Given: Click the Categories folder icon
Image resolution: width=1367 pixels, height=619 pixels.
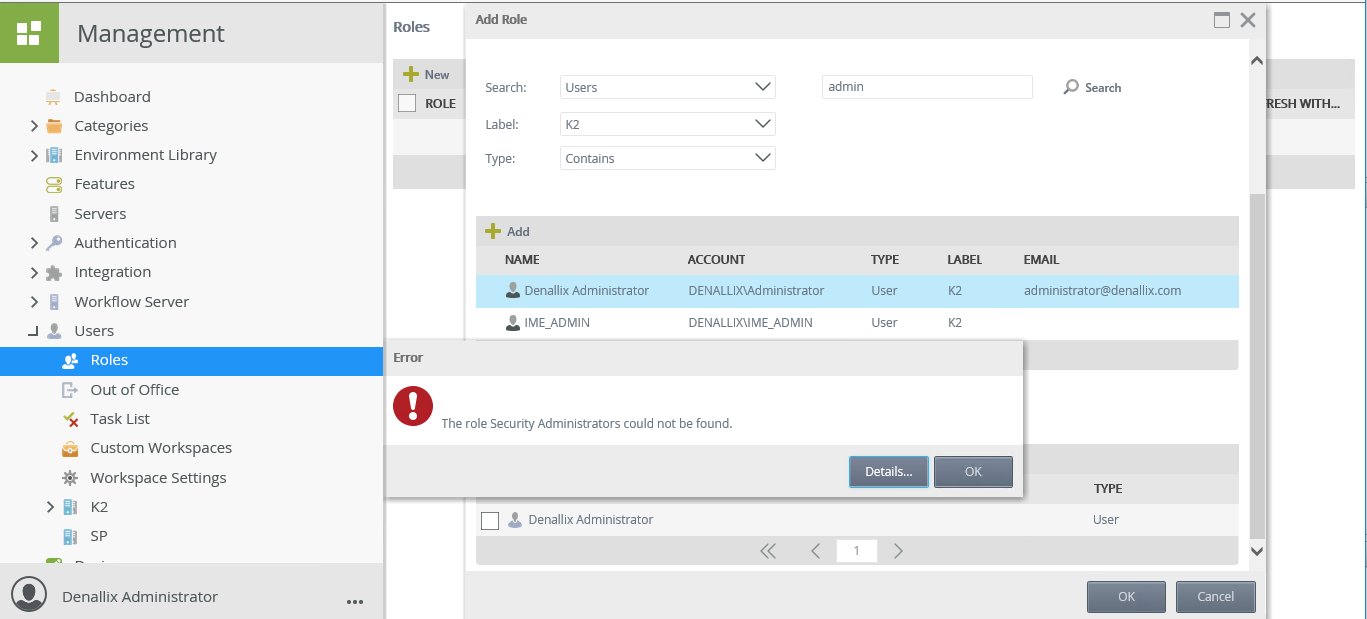Looking at the screenshot, I should pos(54,126).
